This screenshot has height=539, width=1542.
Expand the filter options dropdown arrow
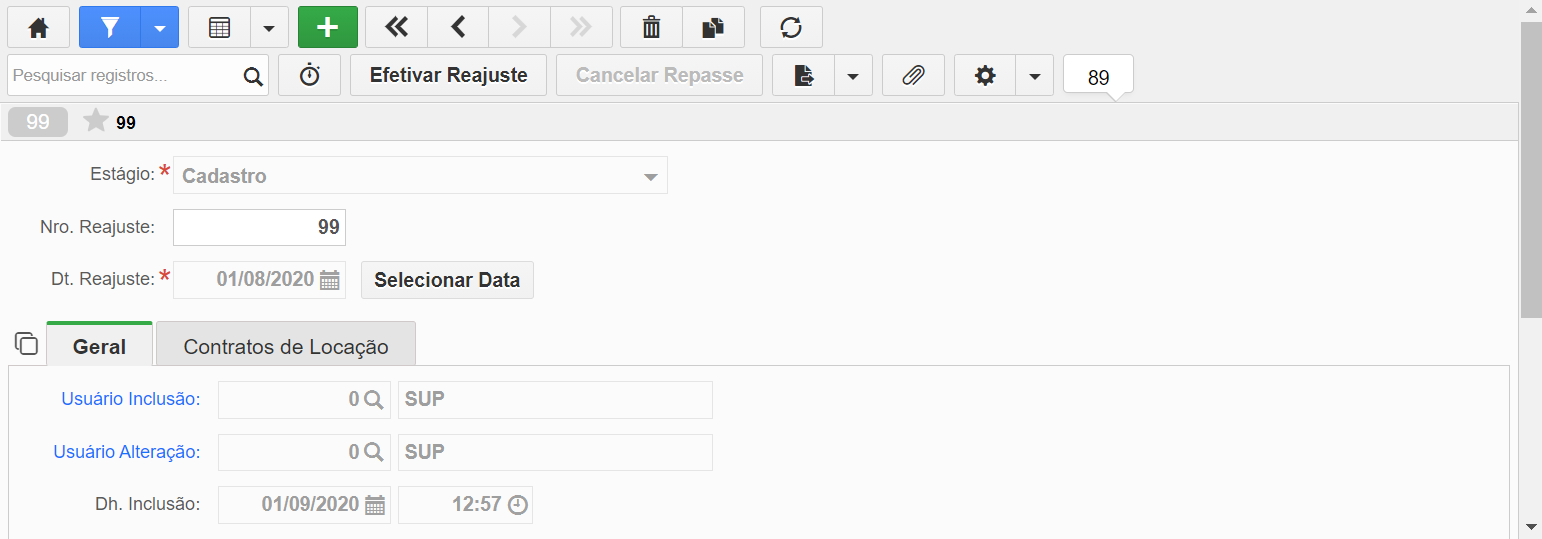pyautogui.click(x=160, y=27)
